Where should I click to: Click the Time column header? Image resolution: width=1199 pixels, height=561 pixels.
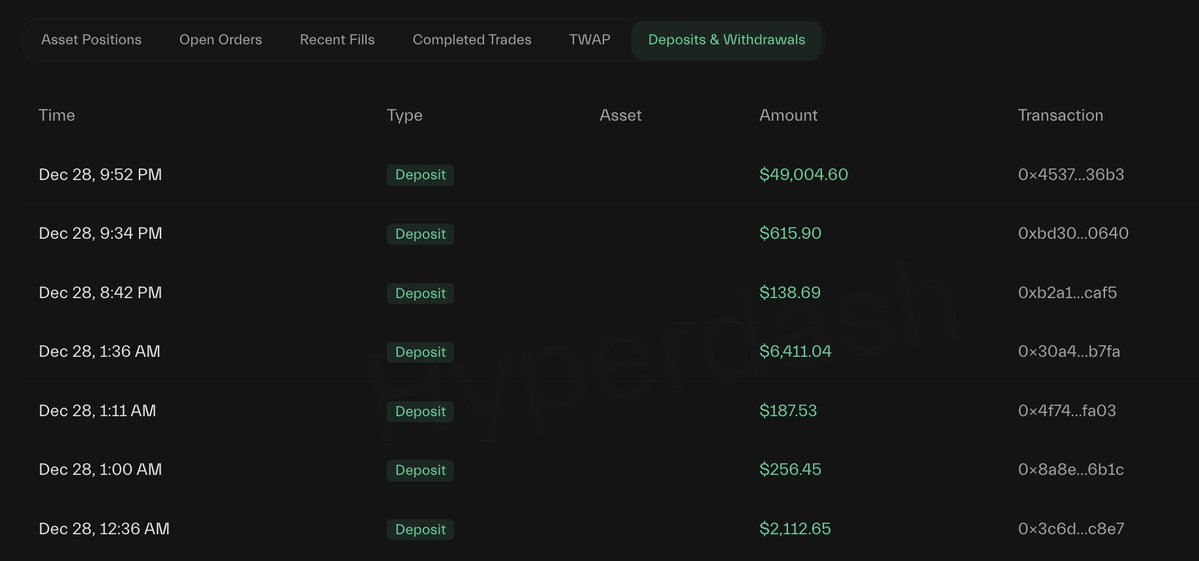pos(57,115)
